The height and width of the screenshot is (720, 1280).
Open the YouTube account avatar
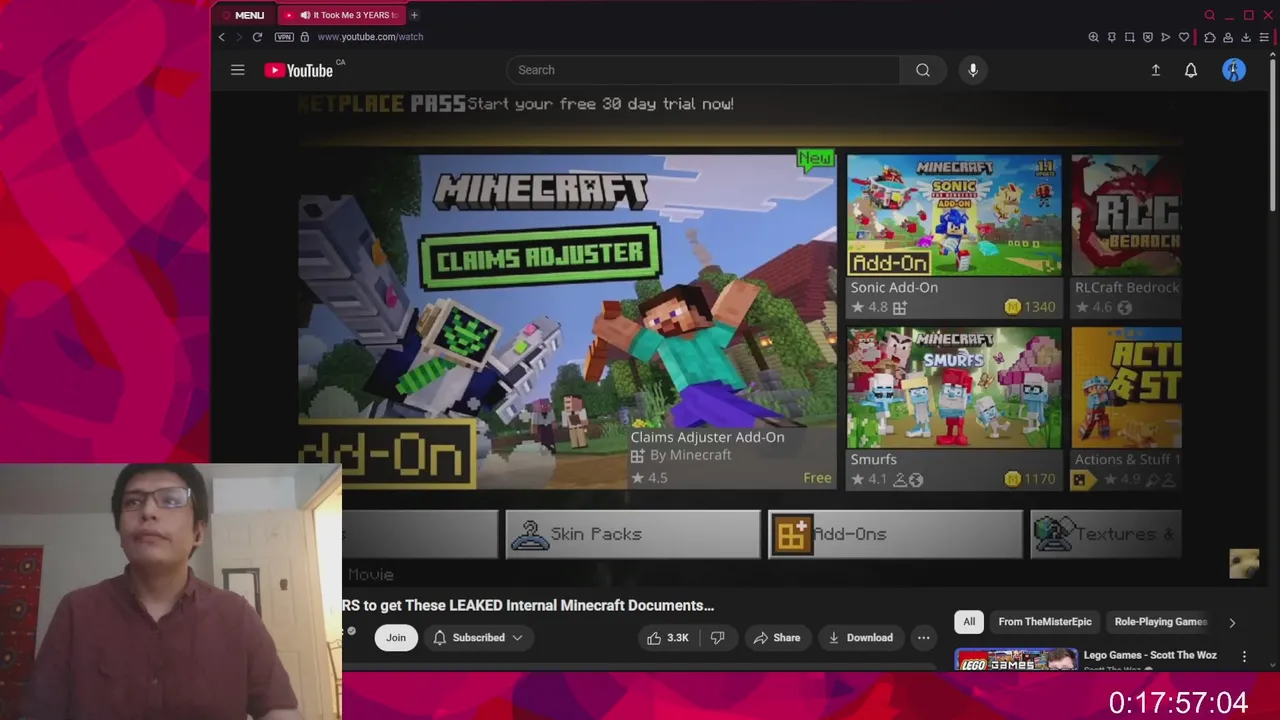pyautogui.click(x=1234, y=70)
